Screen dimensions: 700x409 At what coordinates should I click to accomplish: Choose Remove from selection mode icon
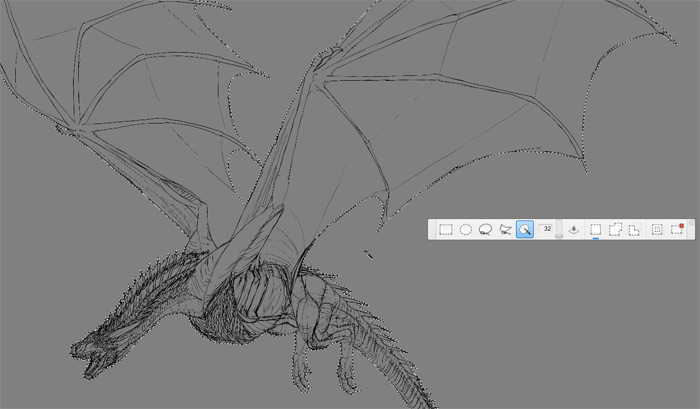pyautogui.click(x=635, y=230)
